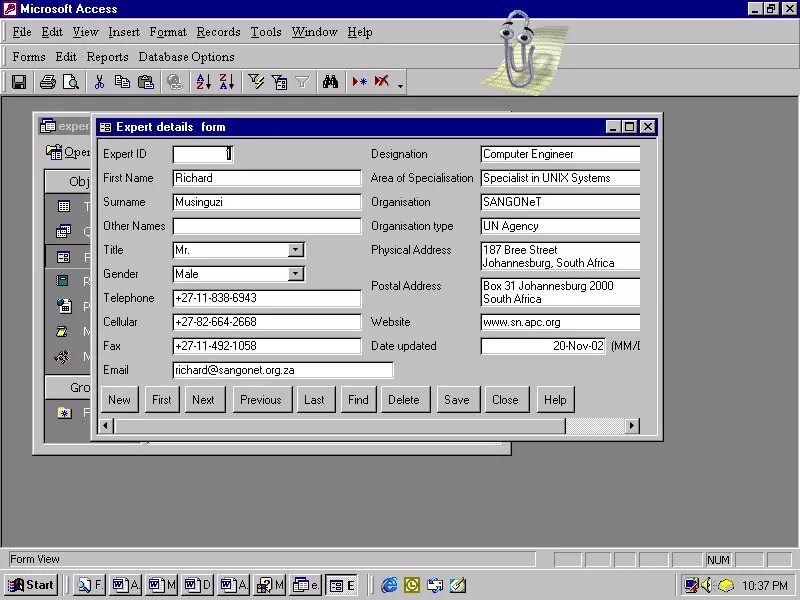800x600 pixels.
Task: Click the Date updated field
Action: (x=543, y=346)
